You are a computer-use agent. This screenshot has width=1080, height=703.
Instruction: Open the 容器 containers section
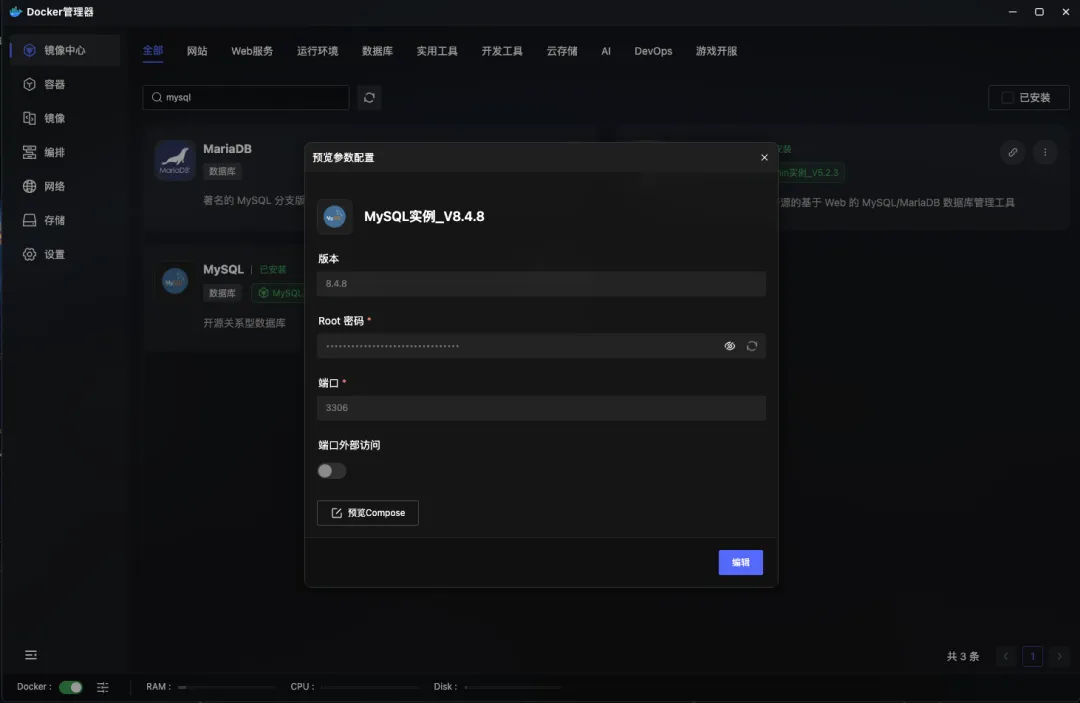click(x=65, y=84)
